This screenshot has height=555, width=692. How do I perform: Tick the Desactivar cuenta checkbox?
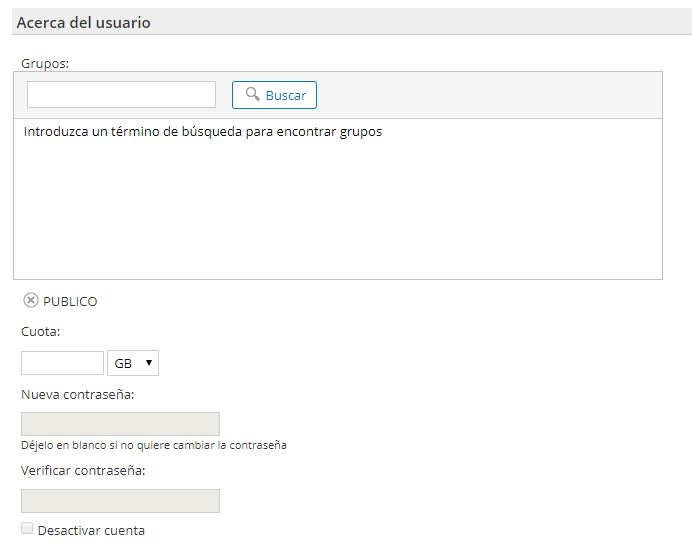[x=27, y=528]
